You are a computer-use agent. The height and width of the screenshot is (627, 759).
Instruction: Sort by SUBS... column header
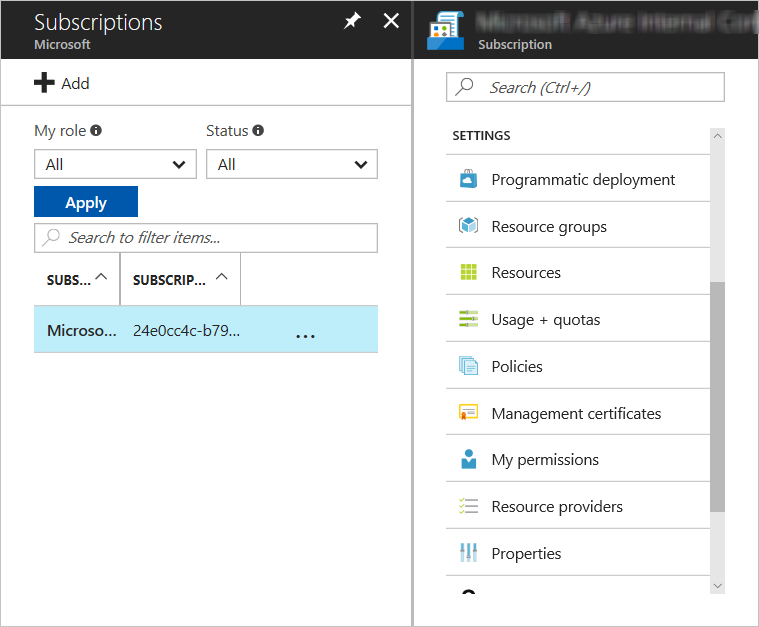[x=76, y=279]
